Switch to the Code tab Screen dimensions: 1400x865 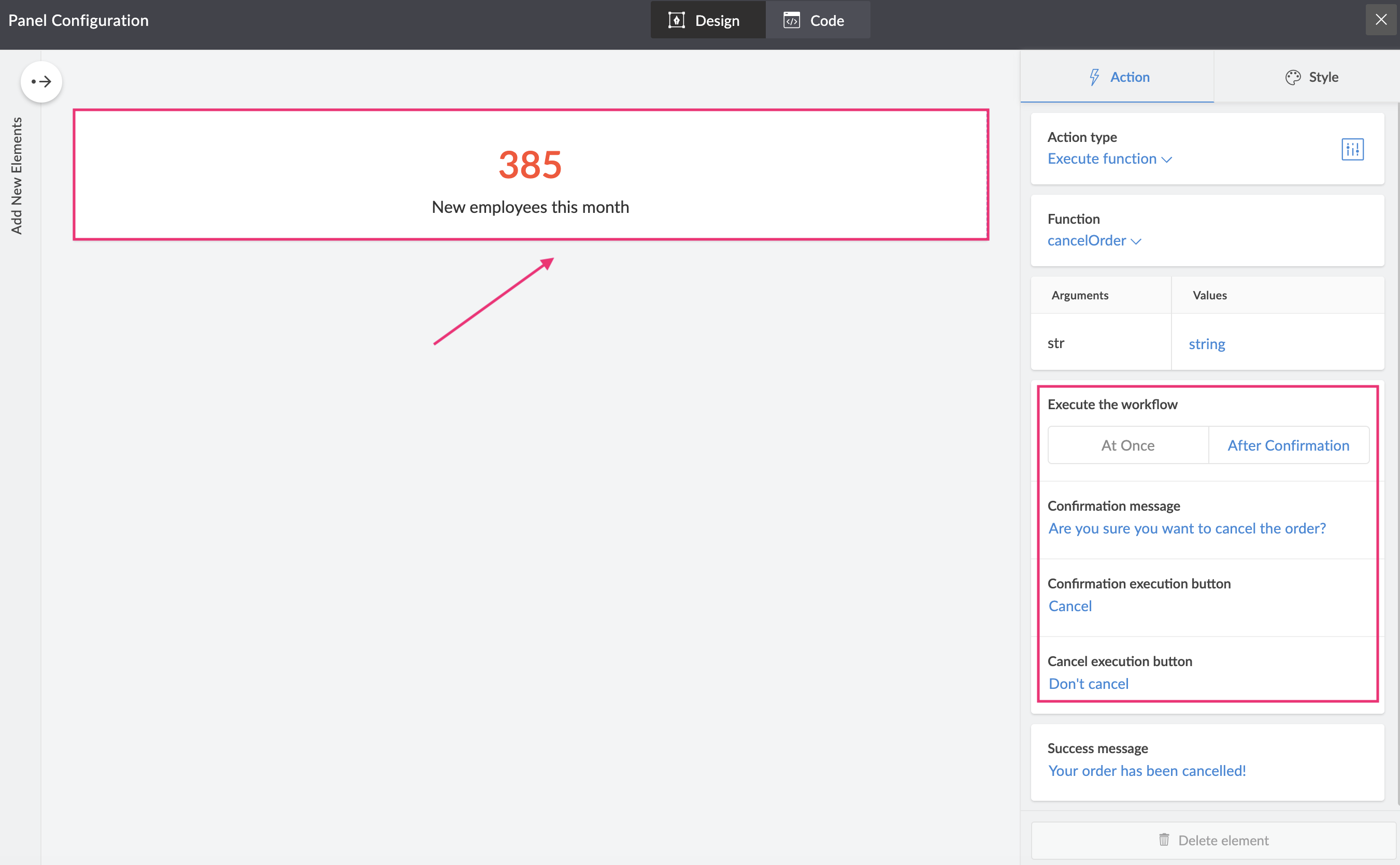pyautogui.click(x=818, y=20)
